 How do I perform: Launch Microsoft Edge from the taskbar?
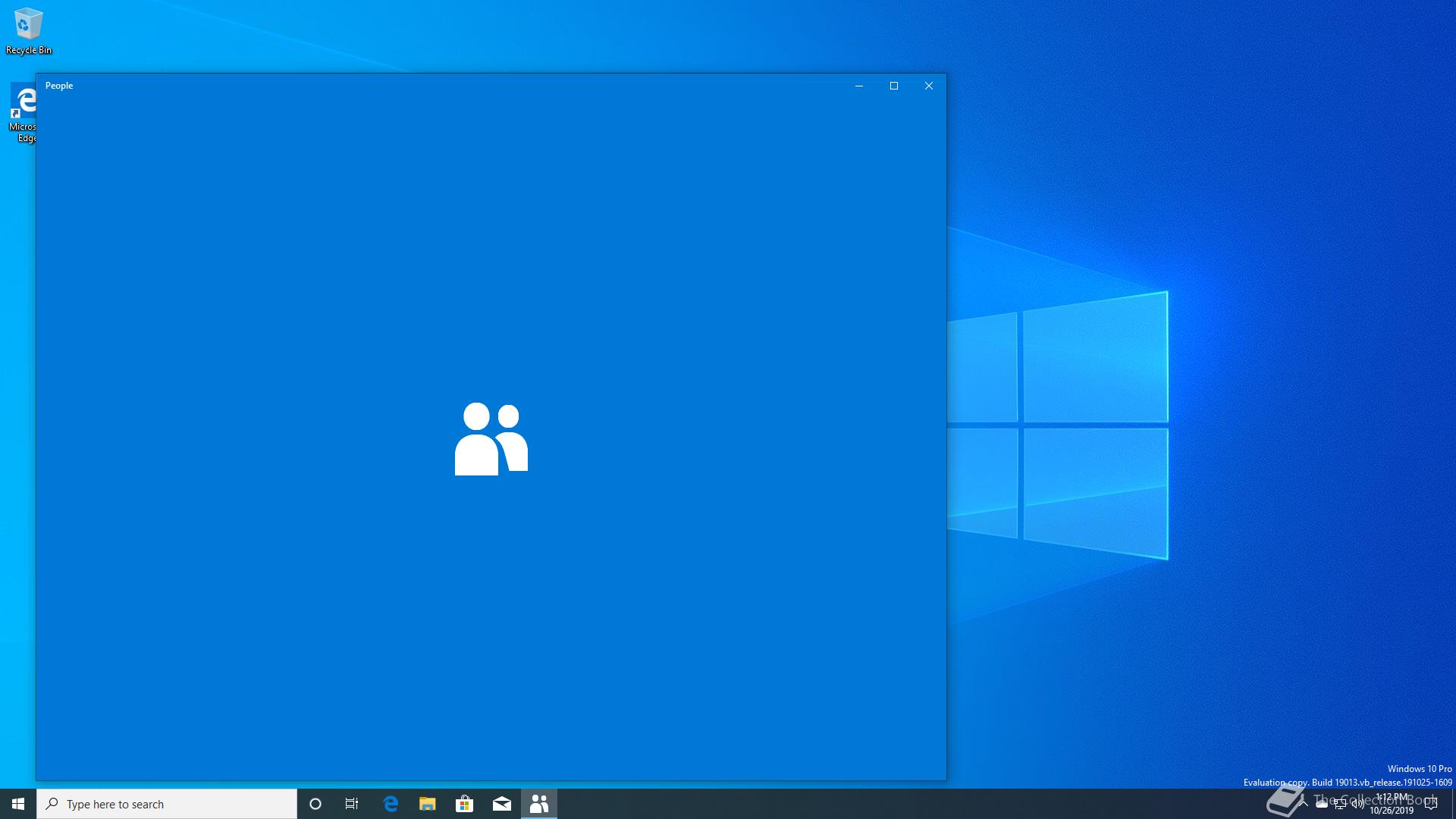391,804
